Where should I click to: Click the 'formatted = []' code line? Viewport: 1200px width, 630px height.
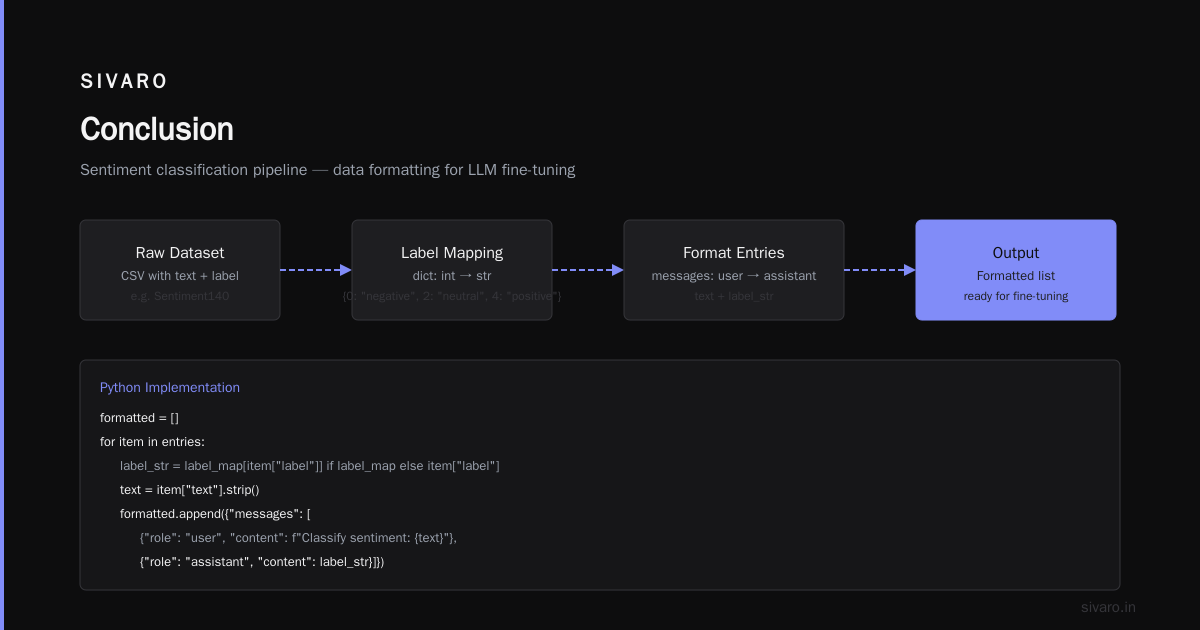pyautogui.click(x=139, y=417)
